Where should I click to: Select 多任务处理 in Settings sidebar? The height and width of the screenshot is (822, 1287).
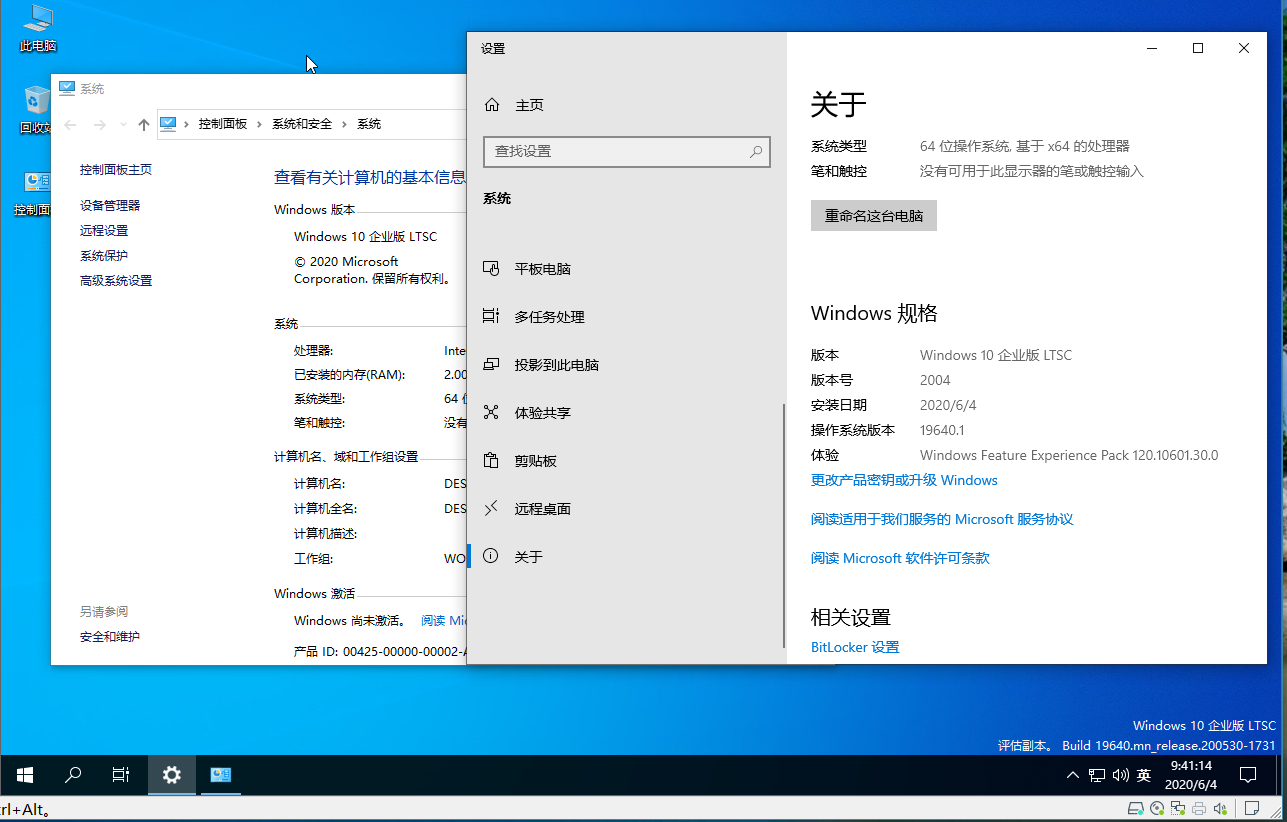[625, 317]
